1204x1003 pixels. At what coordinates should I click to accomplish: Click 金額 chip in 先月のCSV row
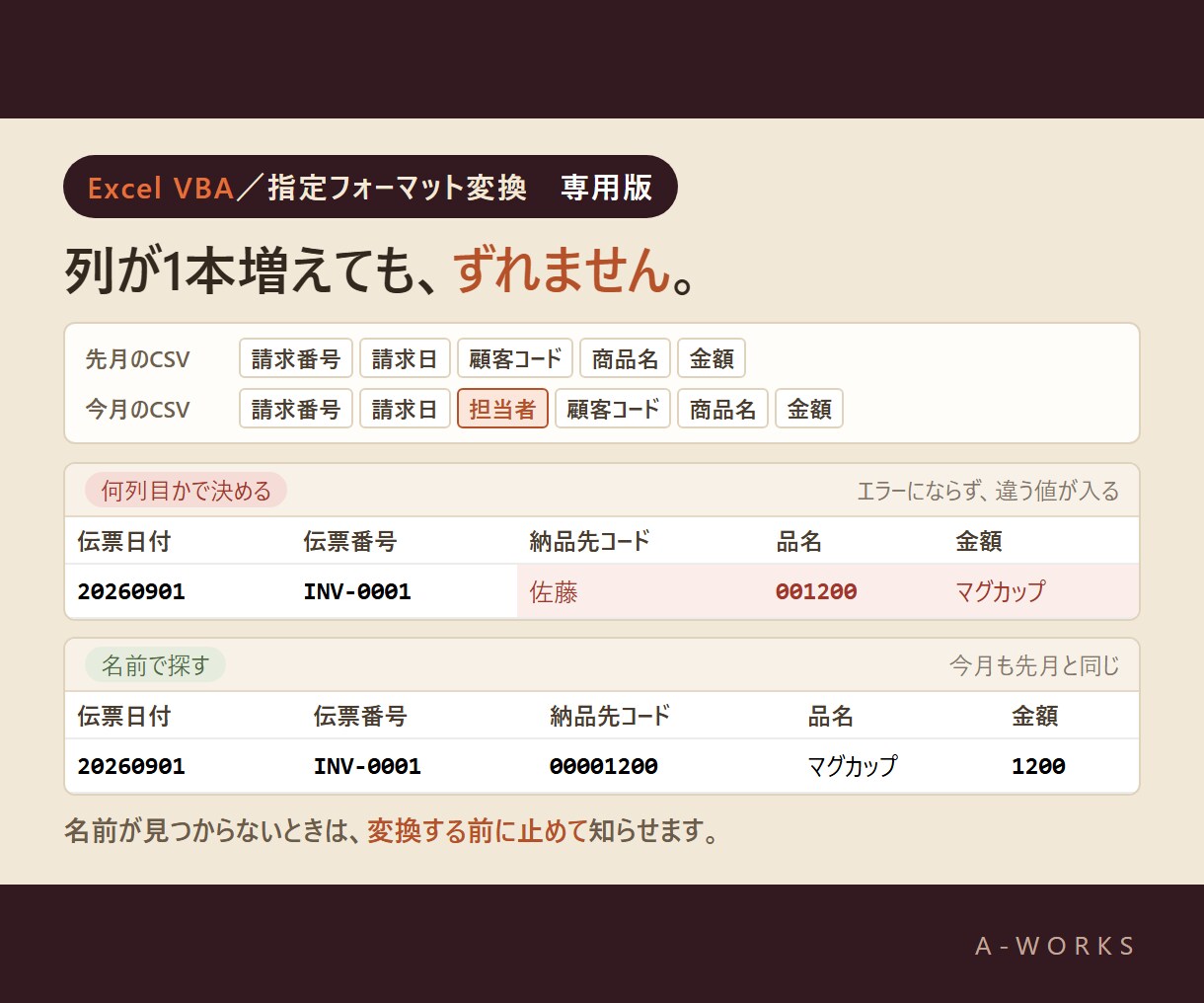point(712,358)
